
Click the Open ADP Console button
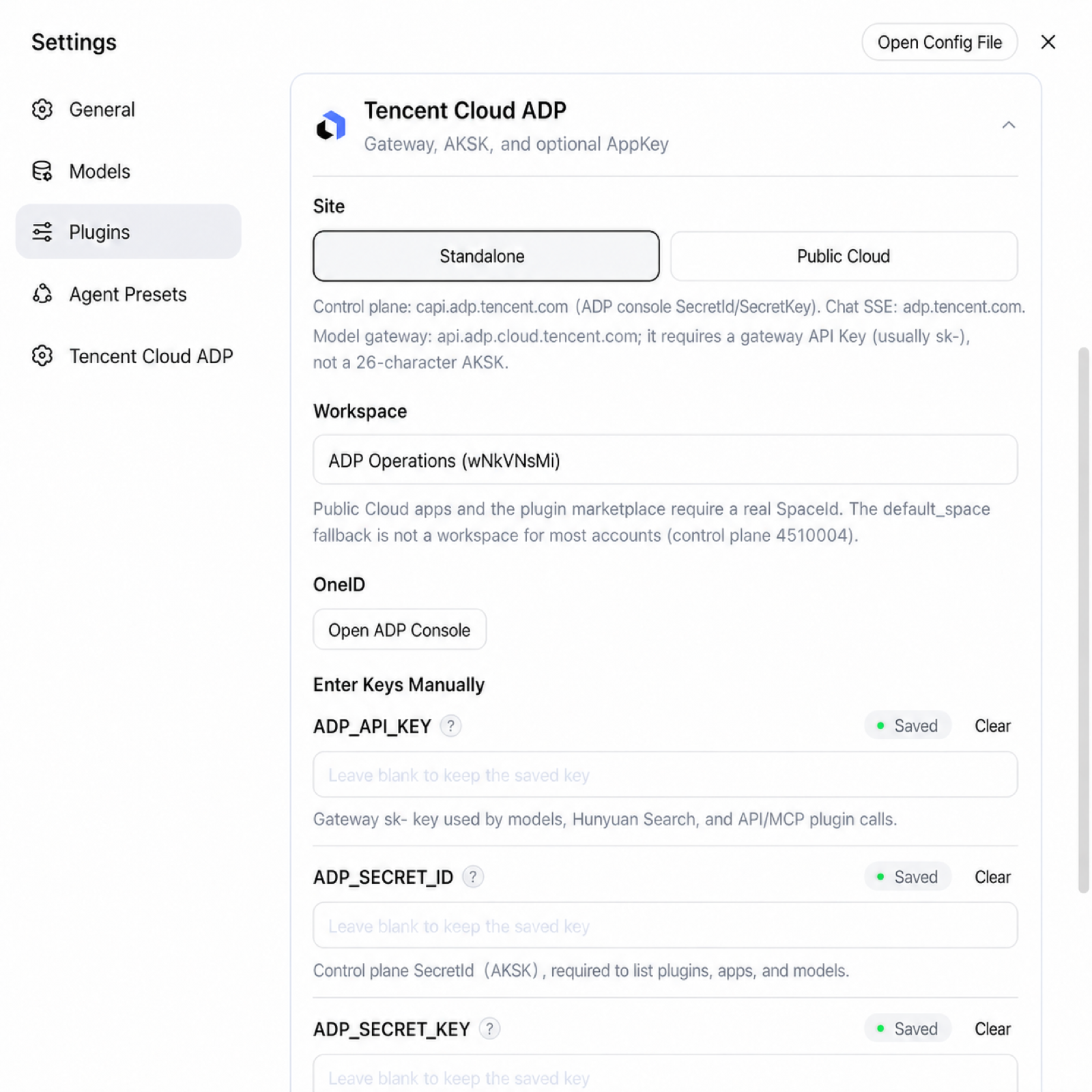pyautogui.click(x=399, y=630)
